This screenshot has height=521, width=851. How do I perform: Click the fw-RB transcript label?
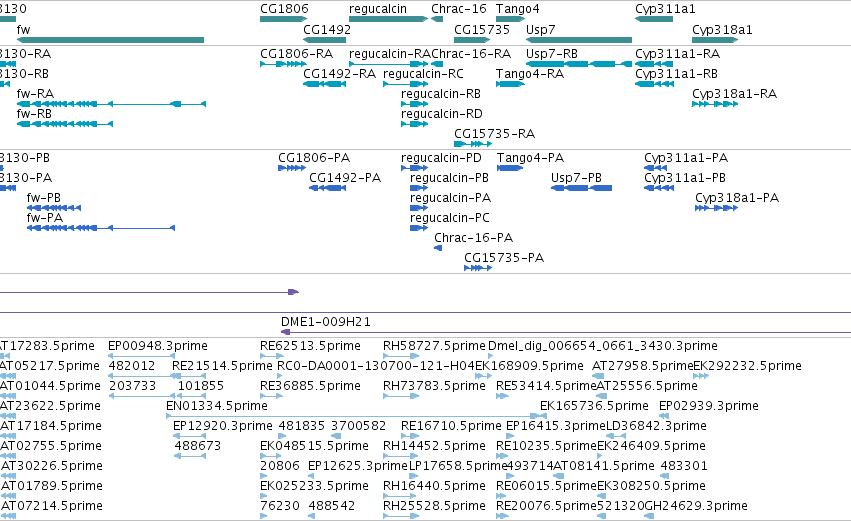tap(34, 114)
